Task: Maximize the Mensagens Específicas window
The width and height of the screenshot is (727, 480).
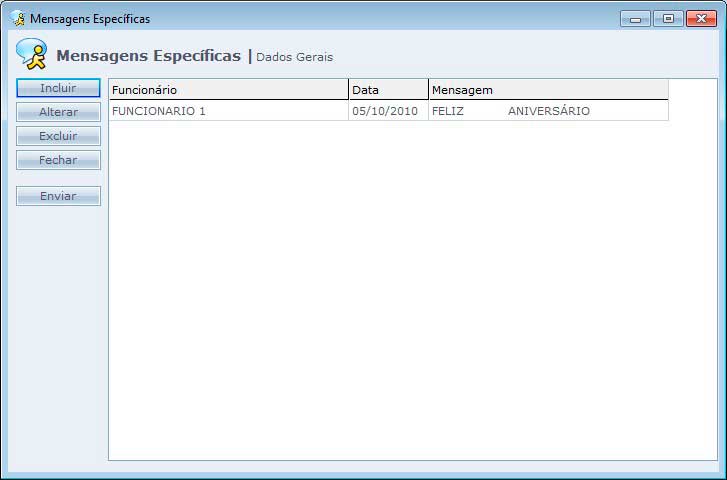Action: [x=667, y=19]
